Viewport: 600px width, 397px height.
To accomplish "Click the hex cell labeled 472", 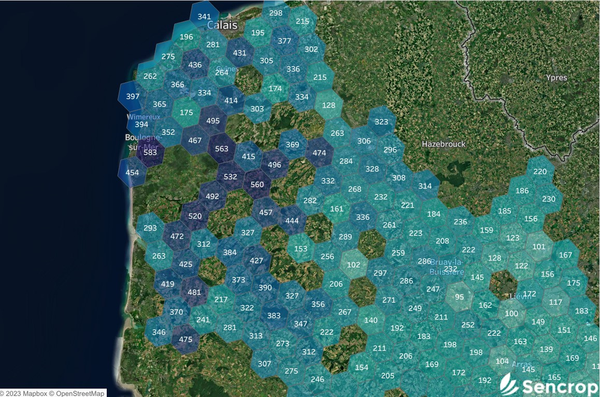I will click(x=177, y=236).
